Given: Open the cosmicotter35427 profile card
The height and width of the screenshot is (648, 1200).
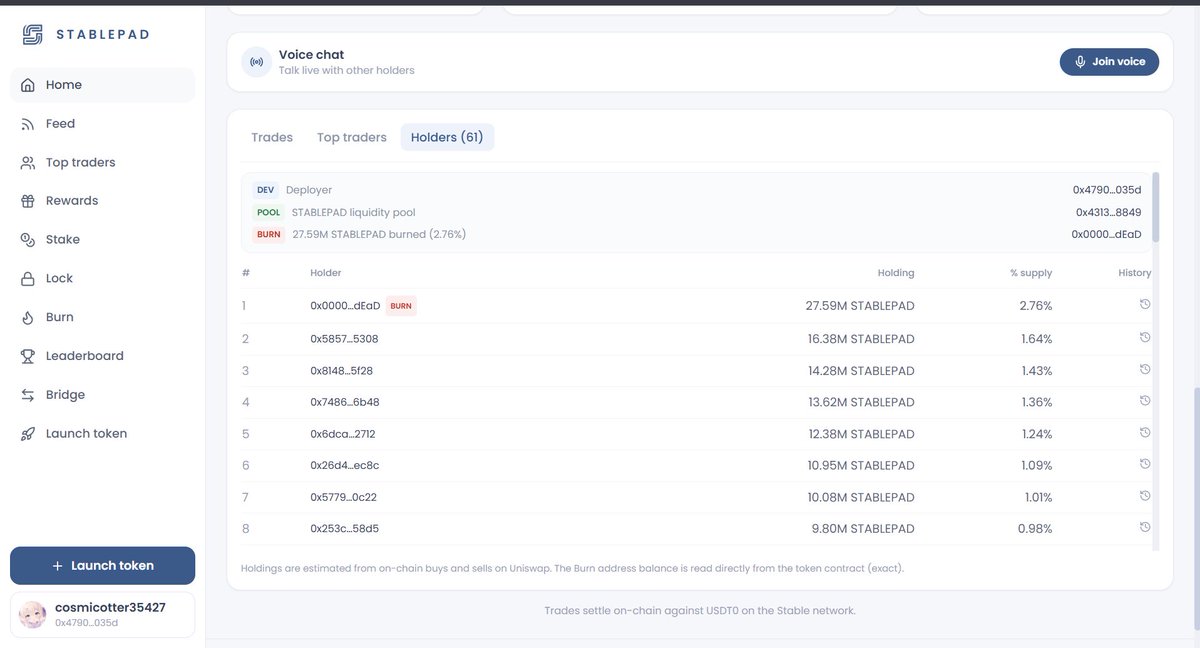Looking at the screenshot, I should pos(102,615).
